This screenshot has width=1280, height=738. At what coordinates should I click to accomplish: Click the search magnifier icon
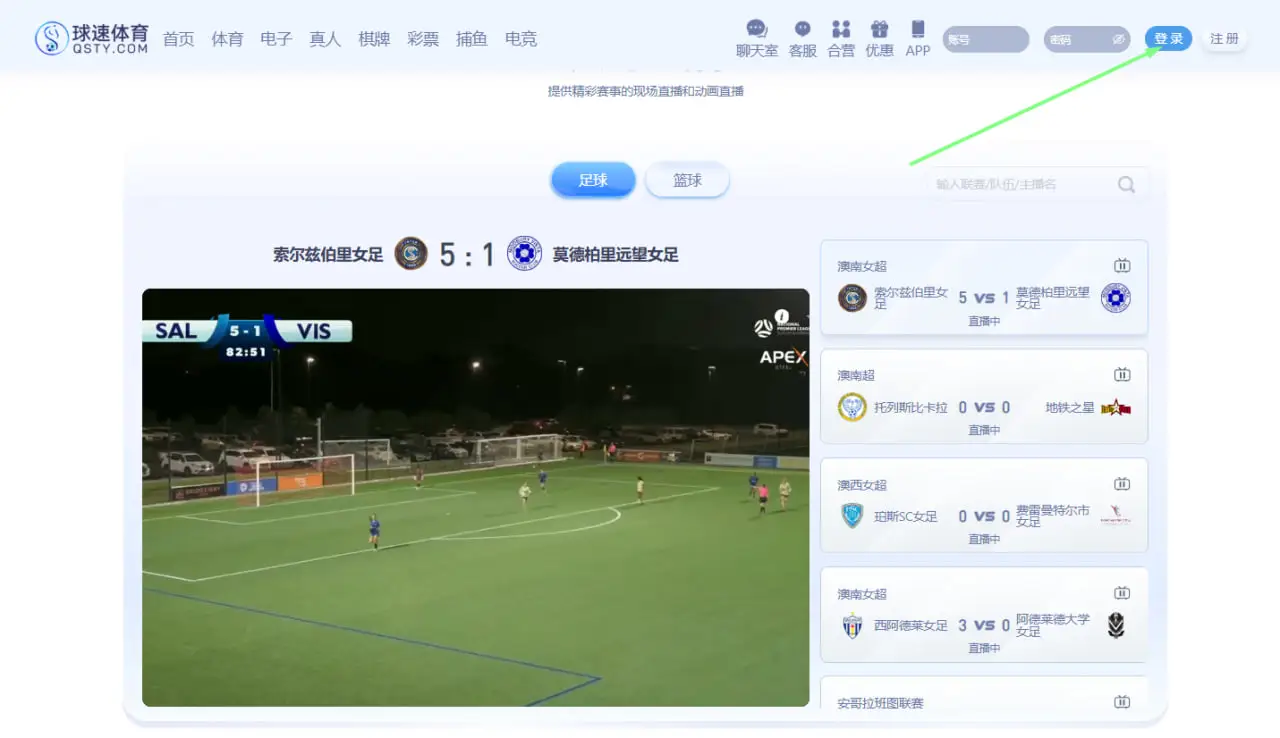(1126, 184)
